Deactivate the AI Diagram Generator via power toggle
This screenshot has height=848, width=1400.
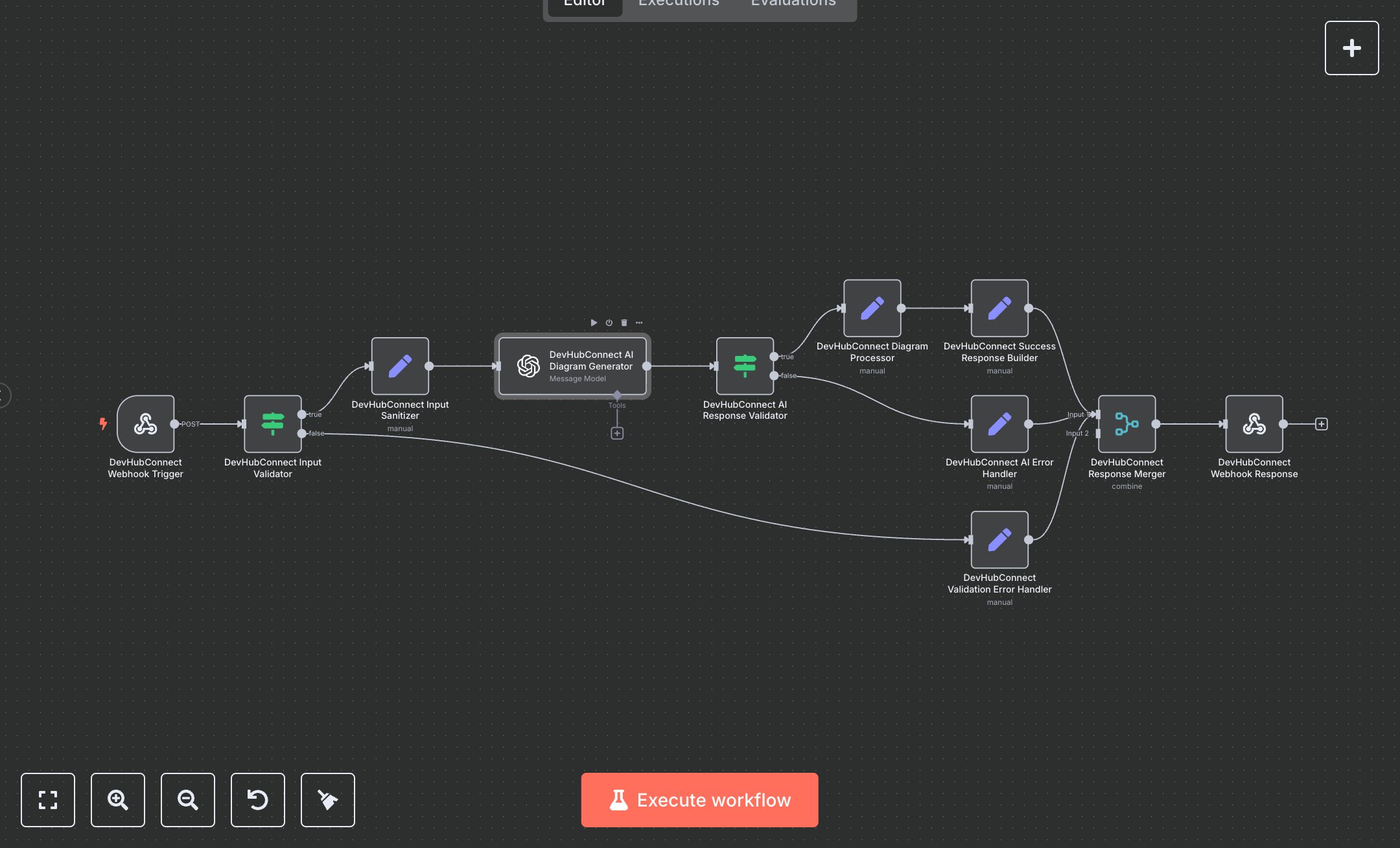[x=609, y=322]
